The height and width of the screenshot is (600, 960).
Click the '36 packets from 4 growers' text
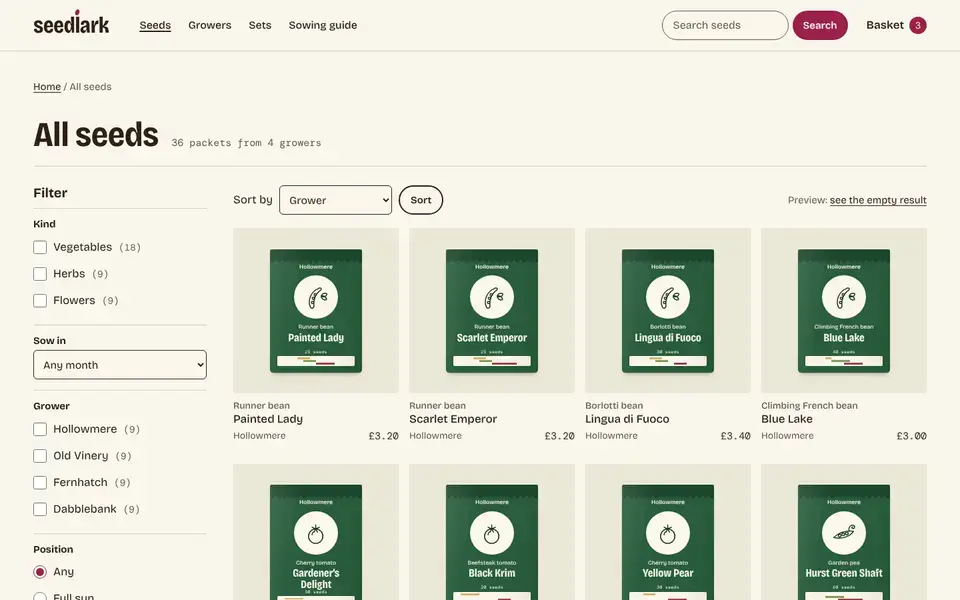[x=246, y=143]
